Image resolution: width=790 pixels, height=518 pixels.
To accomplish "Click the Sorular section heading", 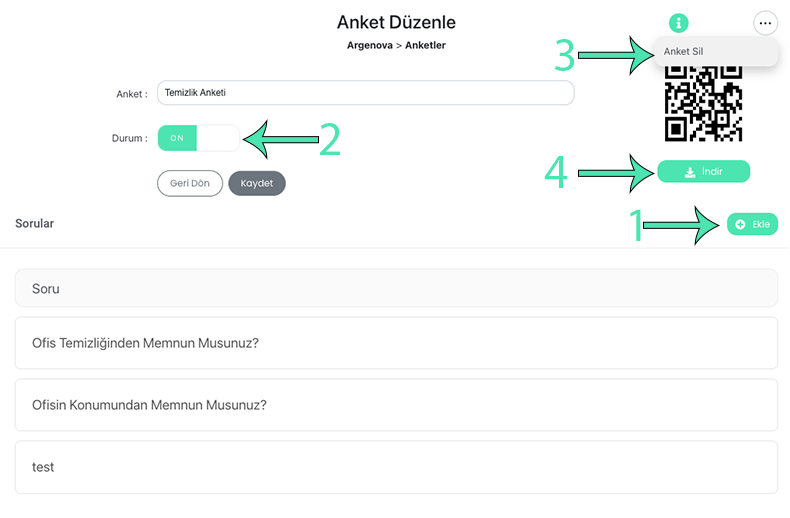I will click(x=34, y=223).
